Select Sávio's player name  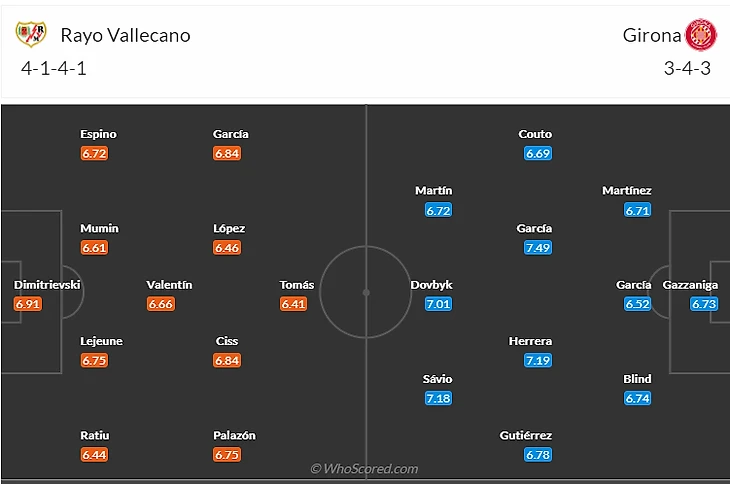(438, 379)
